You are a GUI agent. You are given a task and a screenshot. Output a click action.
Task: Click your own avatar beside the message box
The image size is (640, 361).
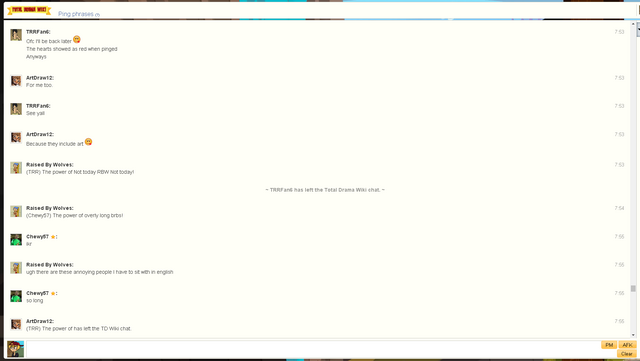coord(16,349)
